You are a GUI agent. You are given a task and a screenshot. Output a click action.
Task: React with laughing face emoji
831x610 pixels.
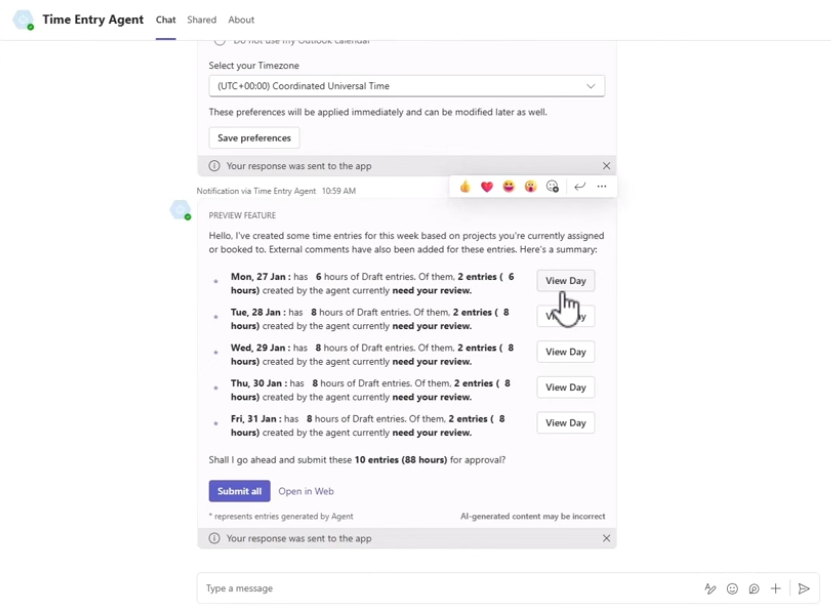(509, 187)
